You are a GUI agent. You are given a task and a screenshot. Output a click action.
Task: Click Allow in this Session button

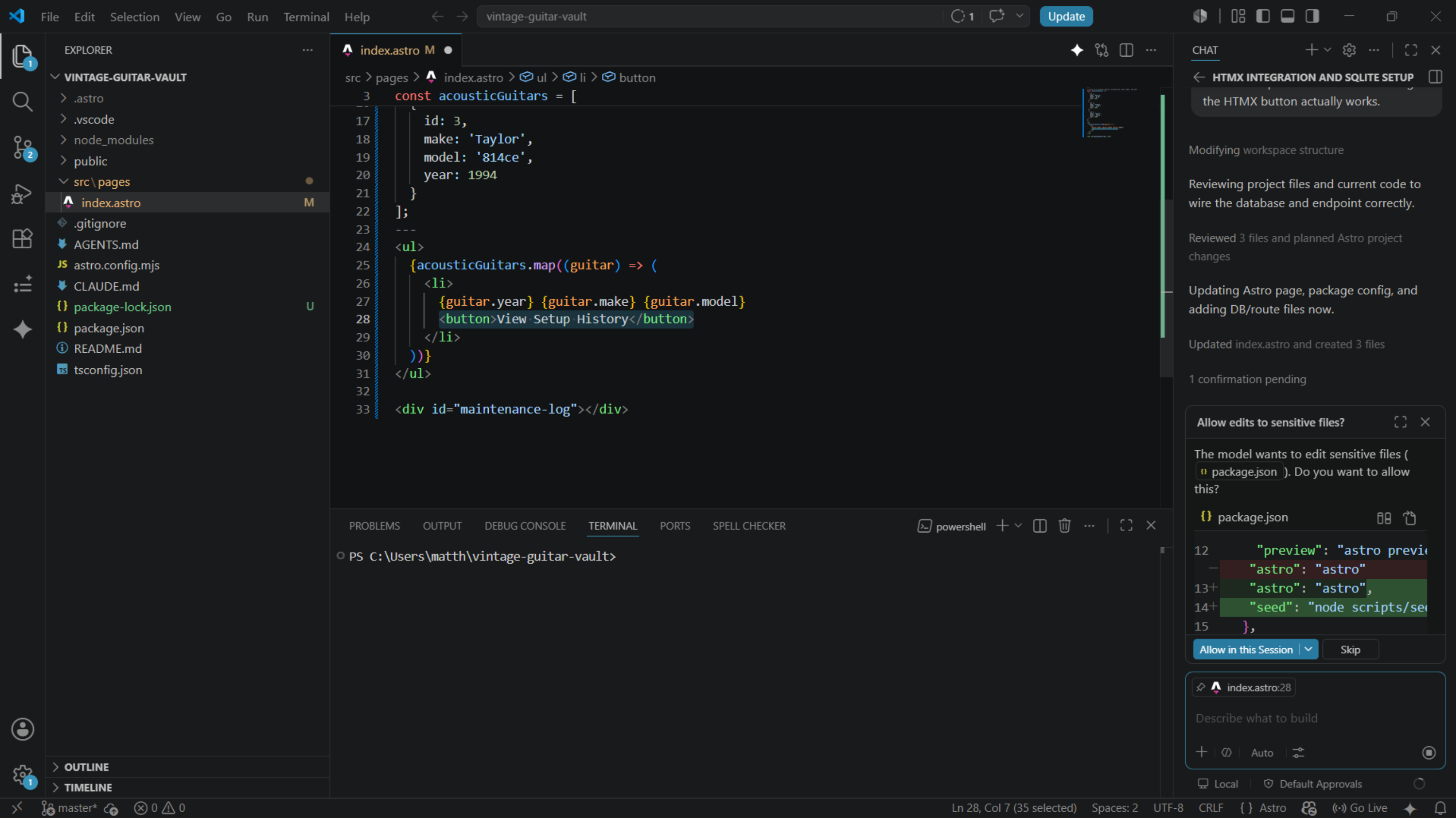[1245, 650]
